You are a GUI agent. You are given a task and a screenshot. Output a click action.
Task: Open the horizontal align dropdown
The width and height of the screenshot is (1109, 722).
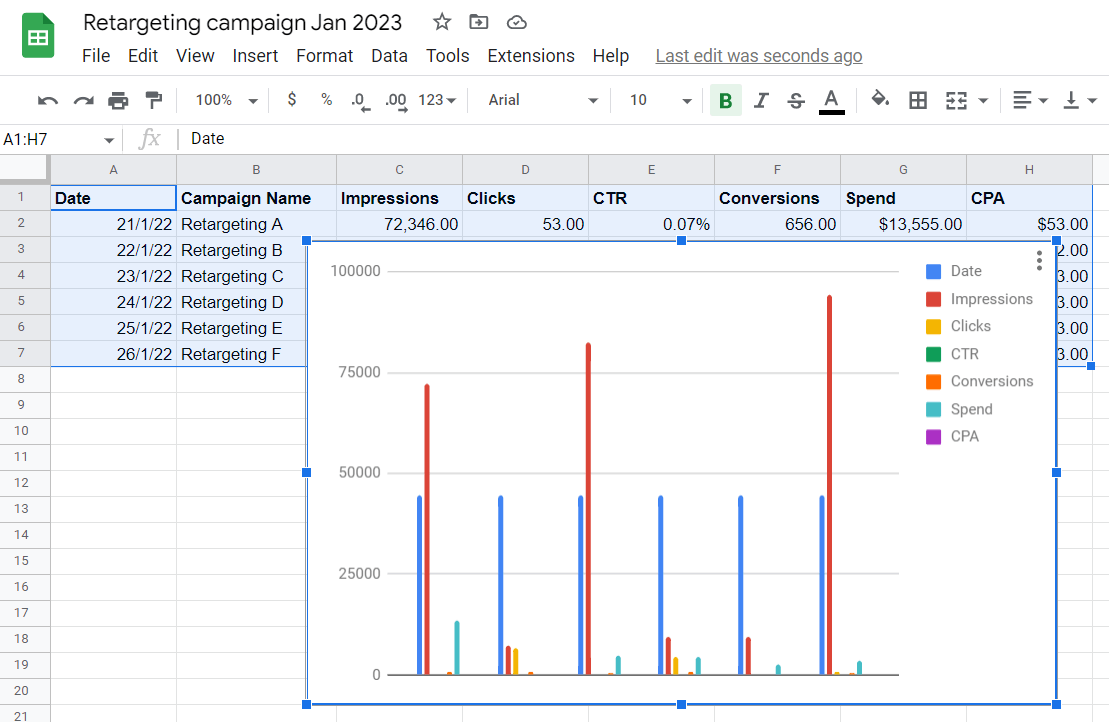click(x=1030, y=100)
